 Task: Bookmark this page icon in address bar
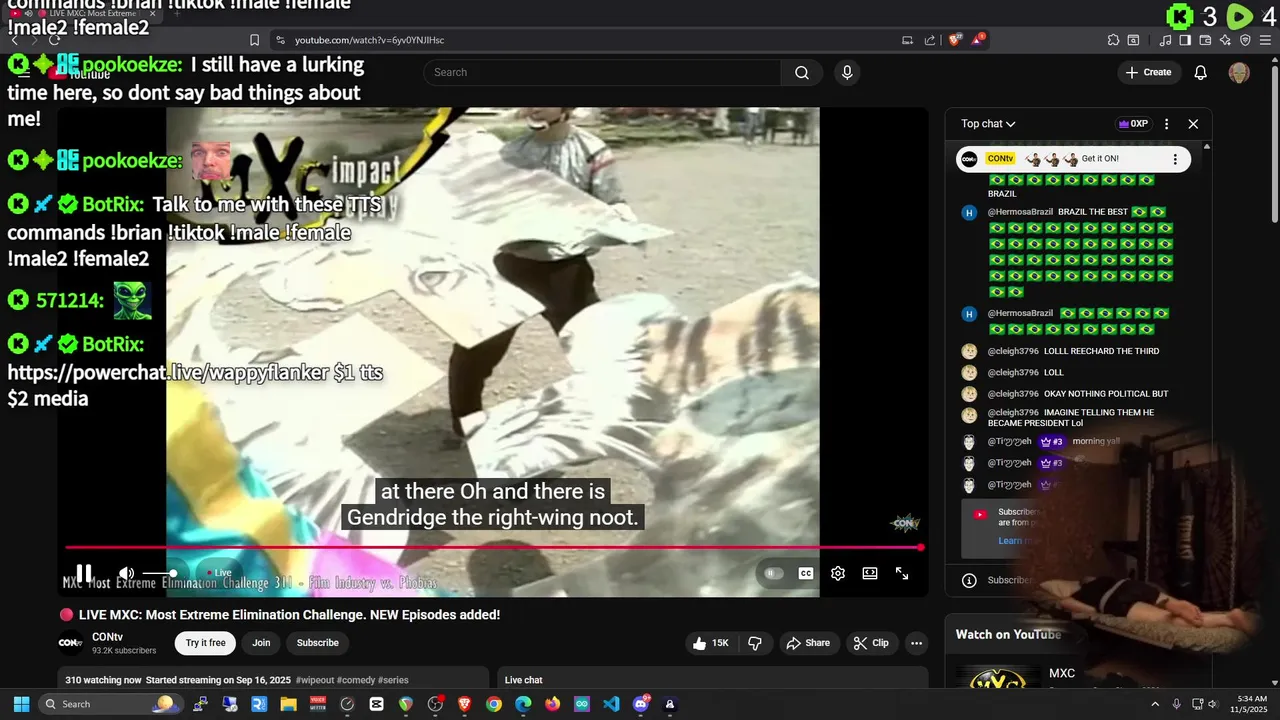254,40
